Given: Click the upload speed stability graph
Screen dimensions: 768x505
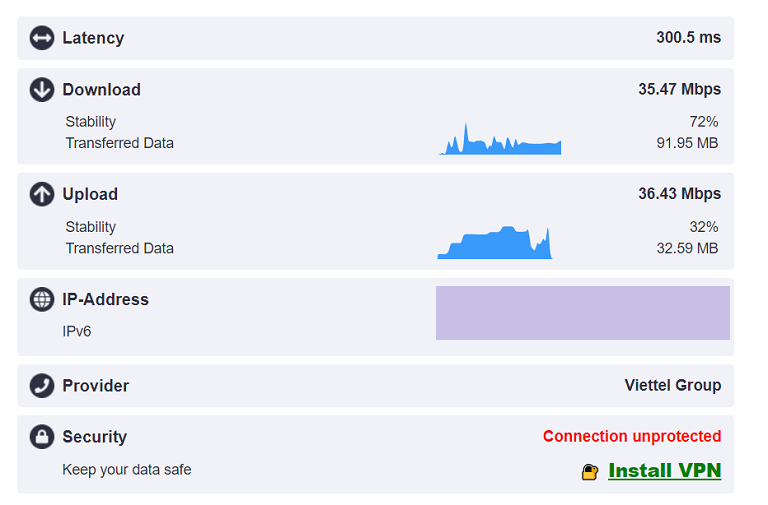Looking at the screenshot, I should click(x=495, y=242).
